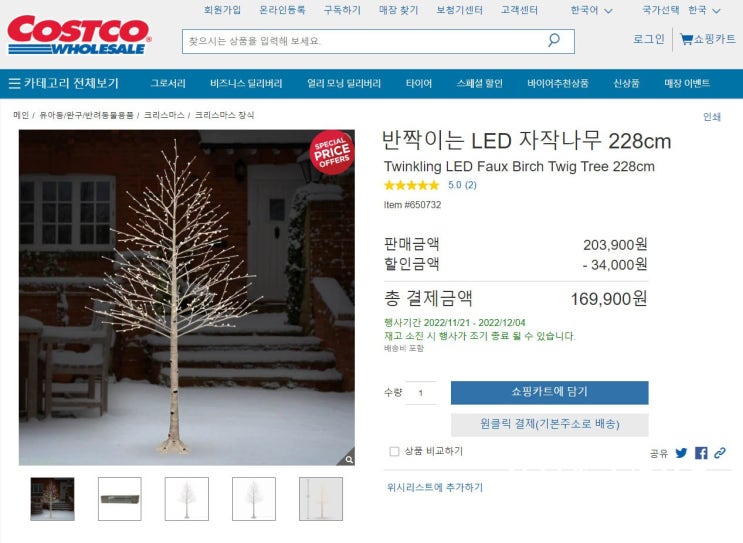Viewport: 743px width, 543px height.
Task: Click the 쇼핑카트에 담기 button
Action: (x=550, y=392)
